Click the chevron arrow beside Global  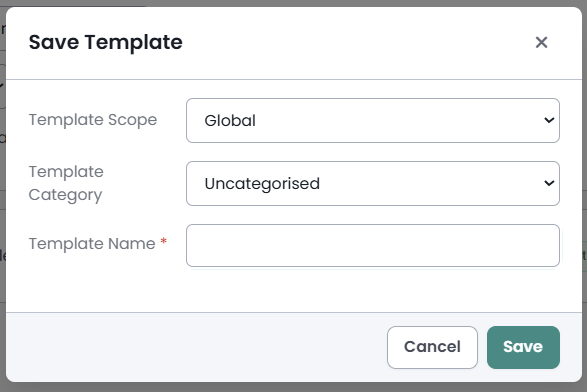[549, 120]
